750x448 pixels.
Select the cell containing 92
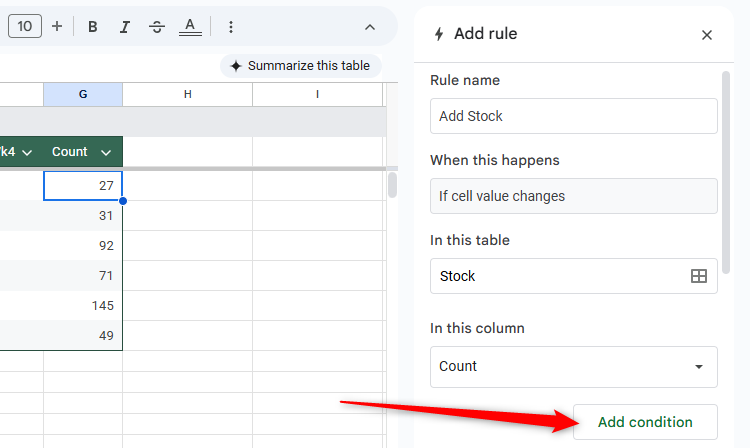[83, 244]
